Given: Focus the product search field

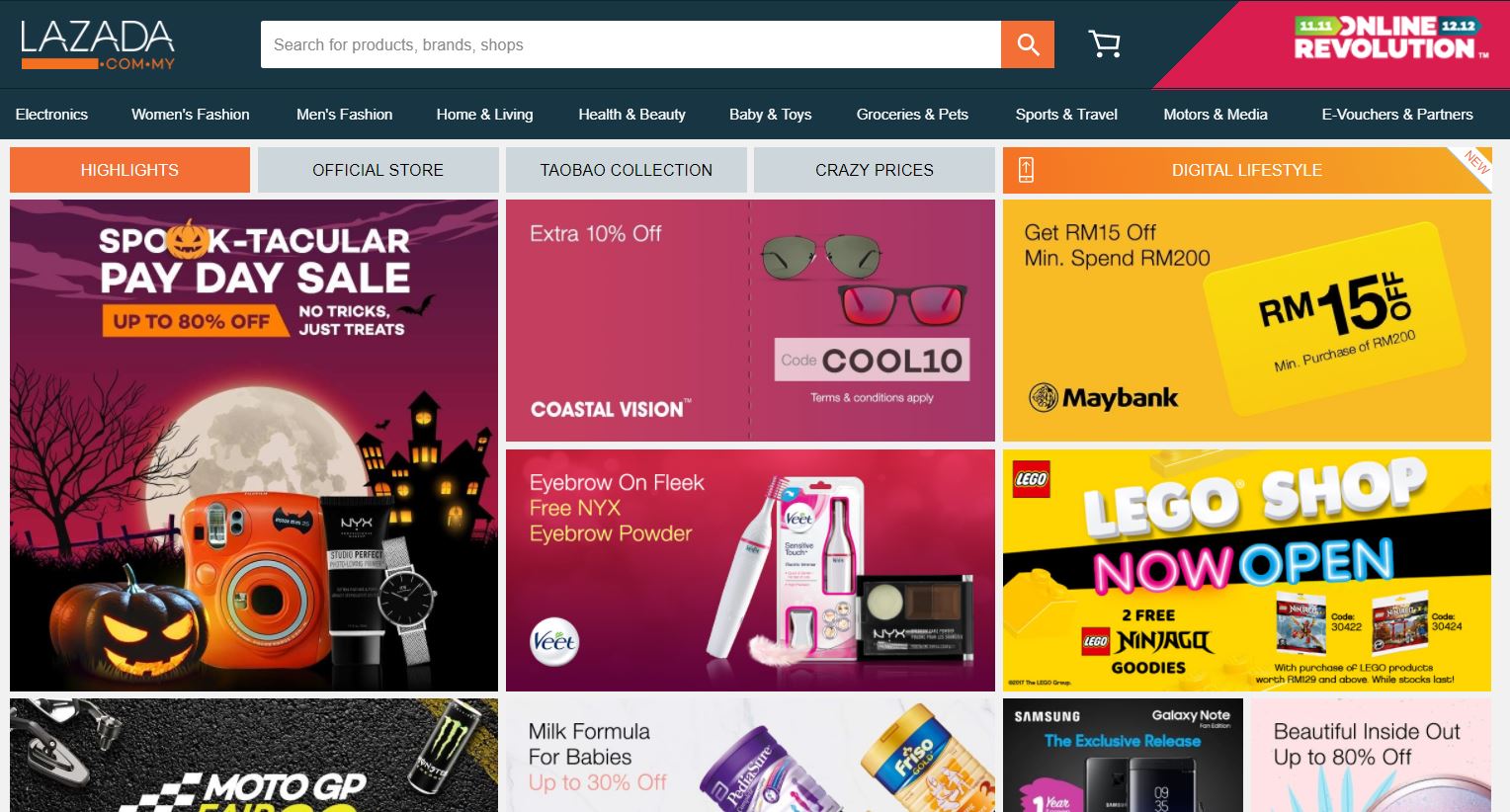Looking at the screenshot, I should point(630,44).
